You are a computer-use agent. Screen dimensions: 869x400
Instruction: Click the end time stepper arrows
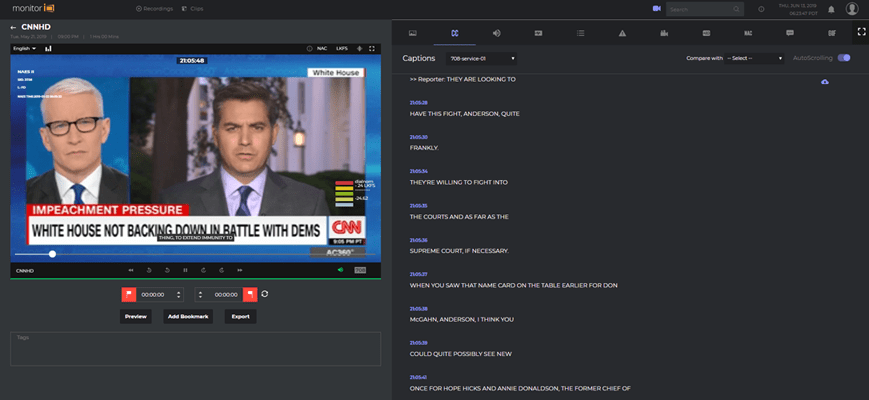(201, 295)
